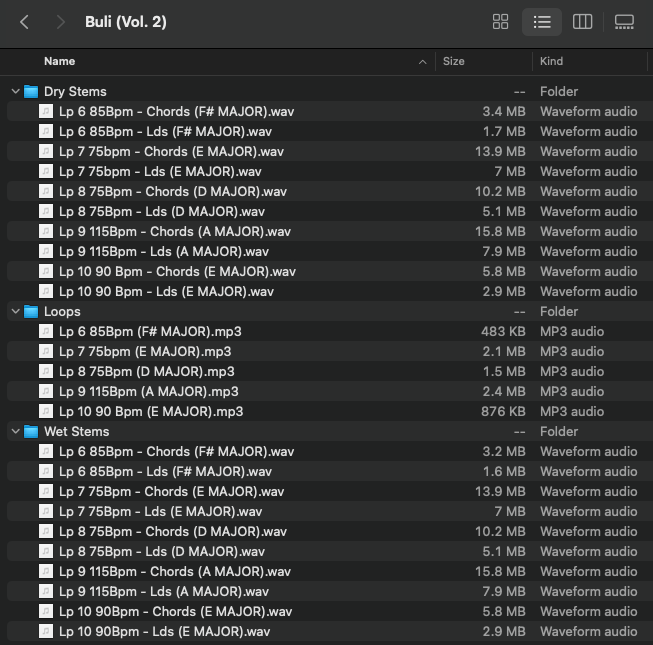Sort by Size column header
653x645 pixels.
(x=454, y=61)
